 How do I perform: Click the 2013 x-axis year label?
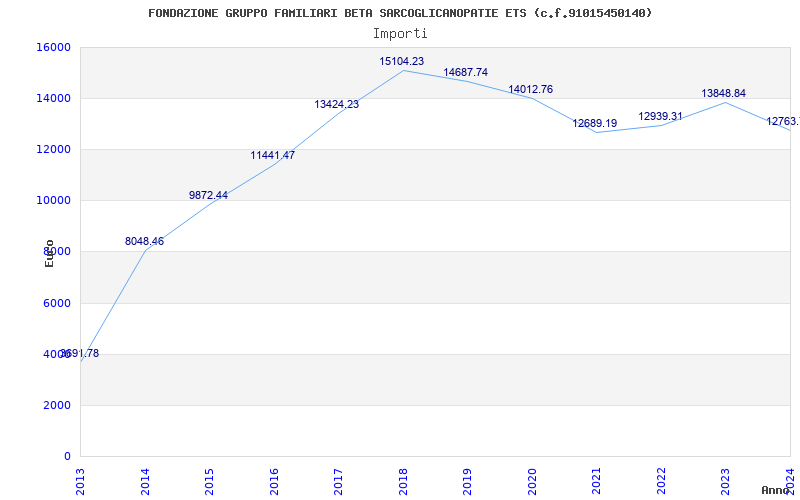81,482
